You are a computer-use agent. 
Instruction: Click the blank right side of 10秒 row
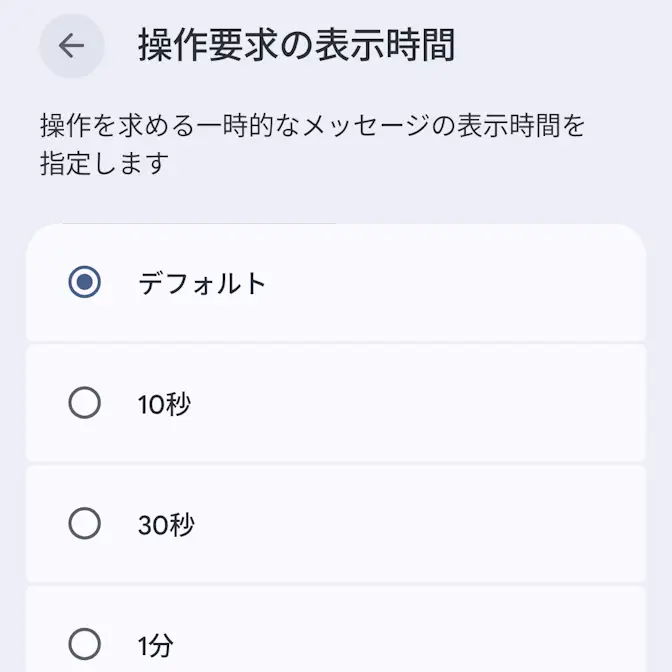pos(500,404)
